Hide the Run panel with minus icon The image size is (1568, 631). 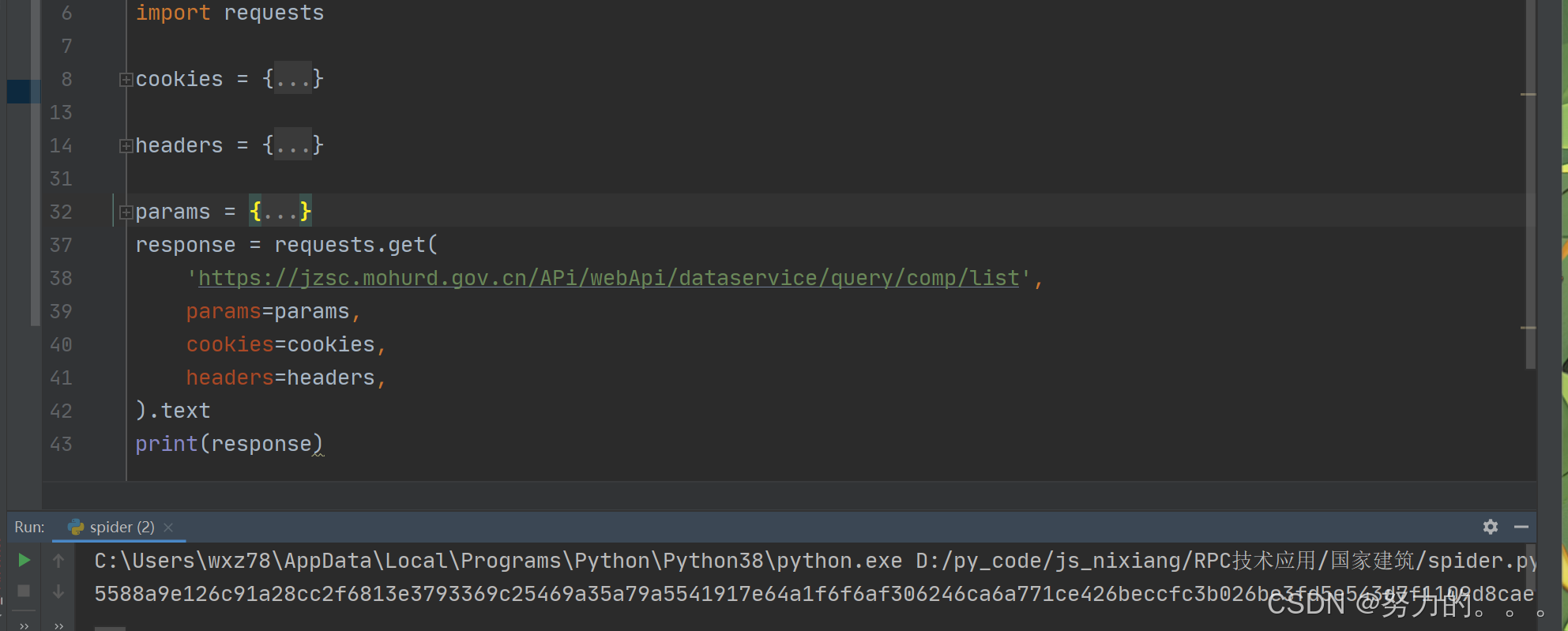(1521, 527)
